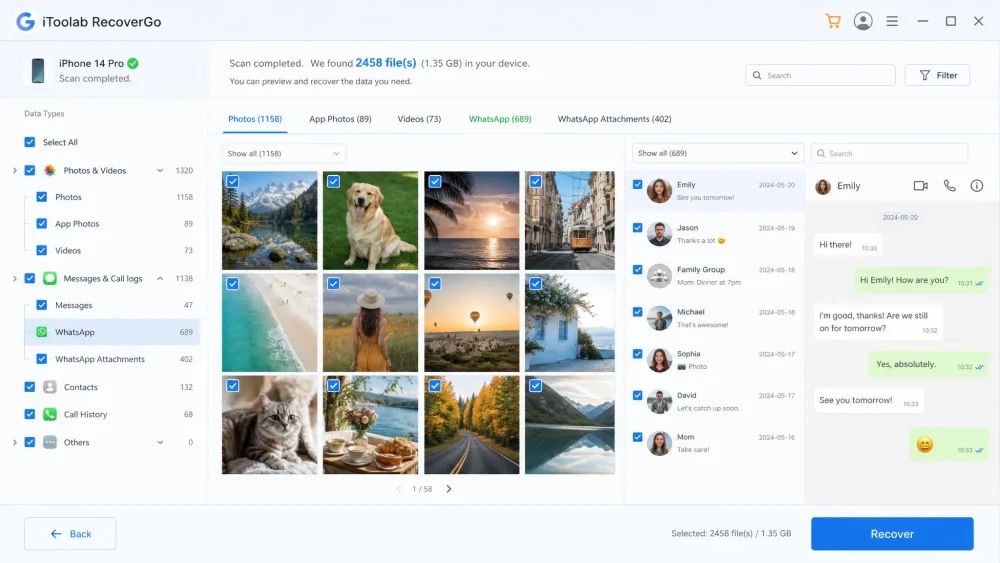1000x563 pixels.
Task: Switch to the WhatsApp Attachments (402) tab
Action: (614, 119)
